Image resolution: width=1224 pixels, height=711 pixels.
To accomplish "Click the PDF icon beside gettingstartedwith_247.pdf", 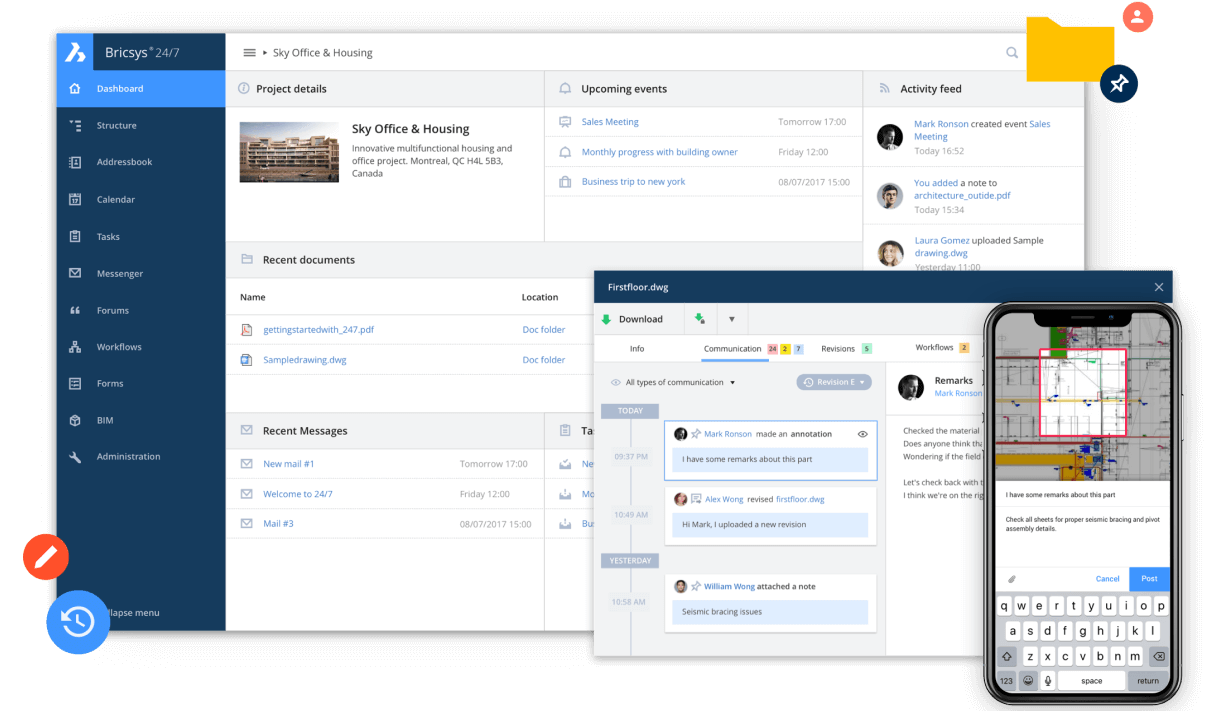I will (x=246, y=329).
